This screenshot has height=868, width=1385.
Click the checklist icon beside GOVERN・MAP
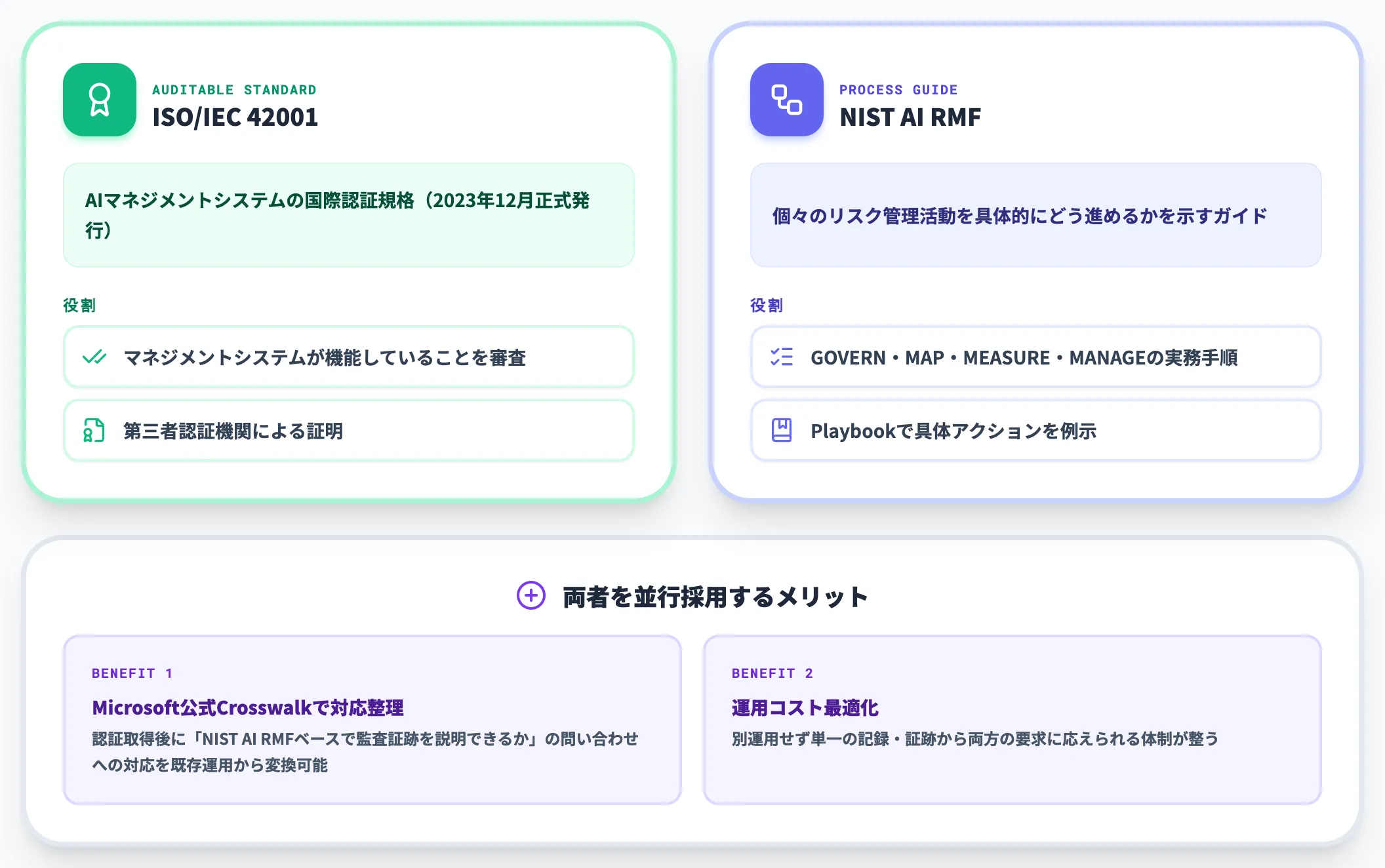pos(782,357)
